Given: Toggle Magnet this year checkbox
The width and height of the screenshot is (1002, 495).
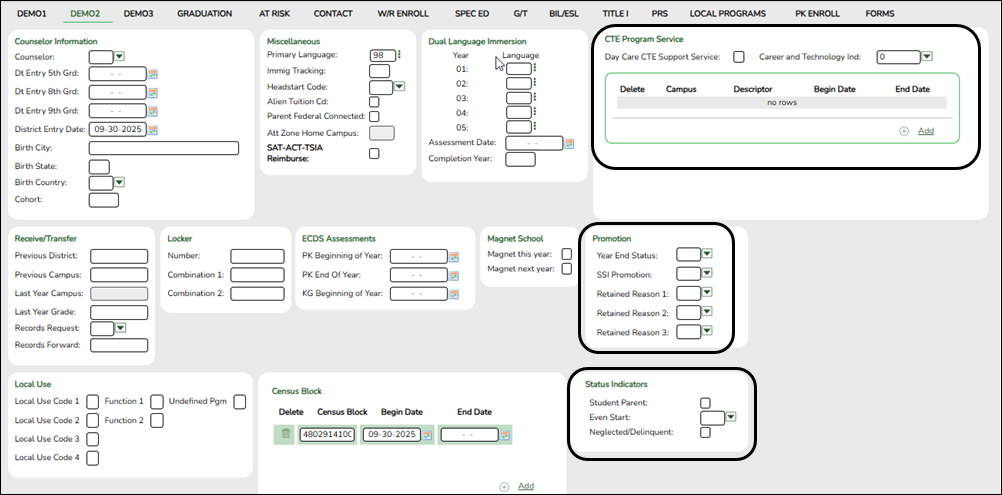Looking at the screenshot, I should (567, 255).
